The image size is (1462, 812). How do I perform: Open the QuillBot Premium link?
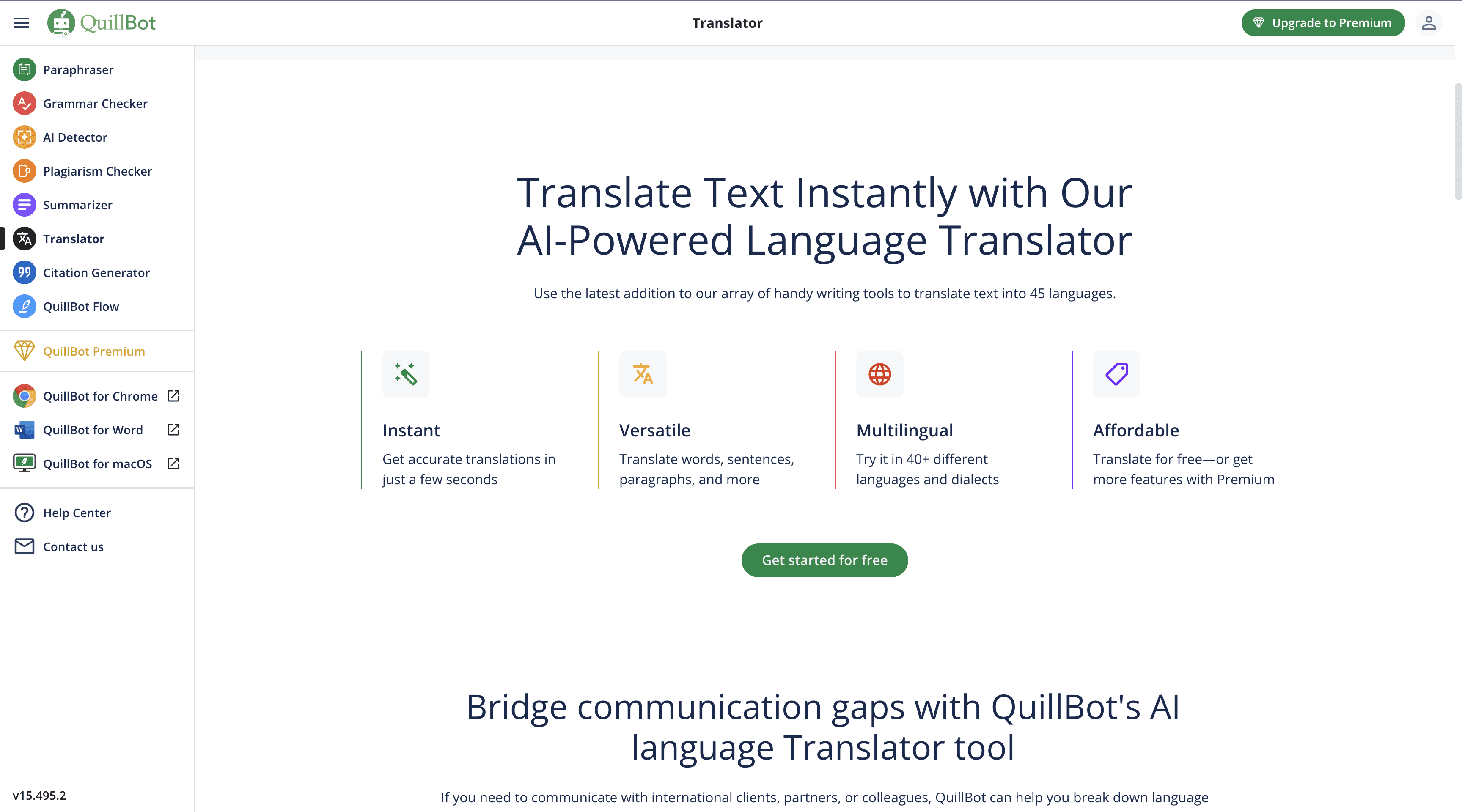94,351
